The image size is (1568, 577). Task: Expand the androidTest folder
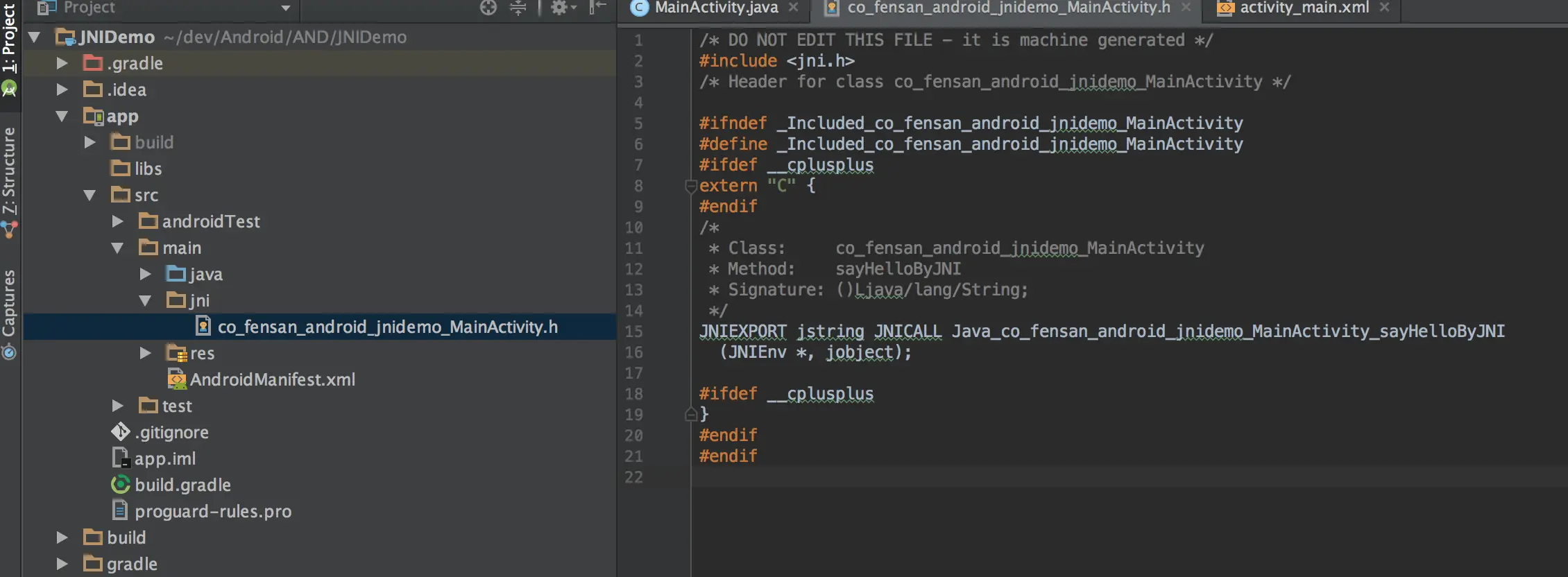(117, 221)
